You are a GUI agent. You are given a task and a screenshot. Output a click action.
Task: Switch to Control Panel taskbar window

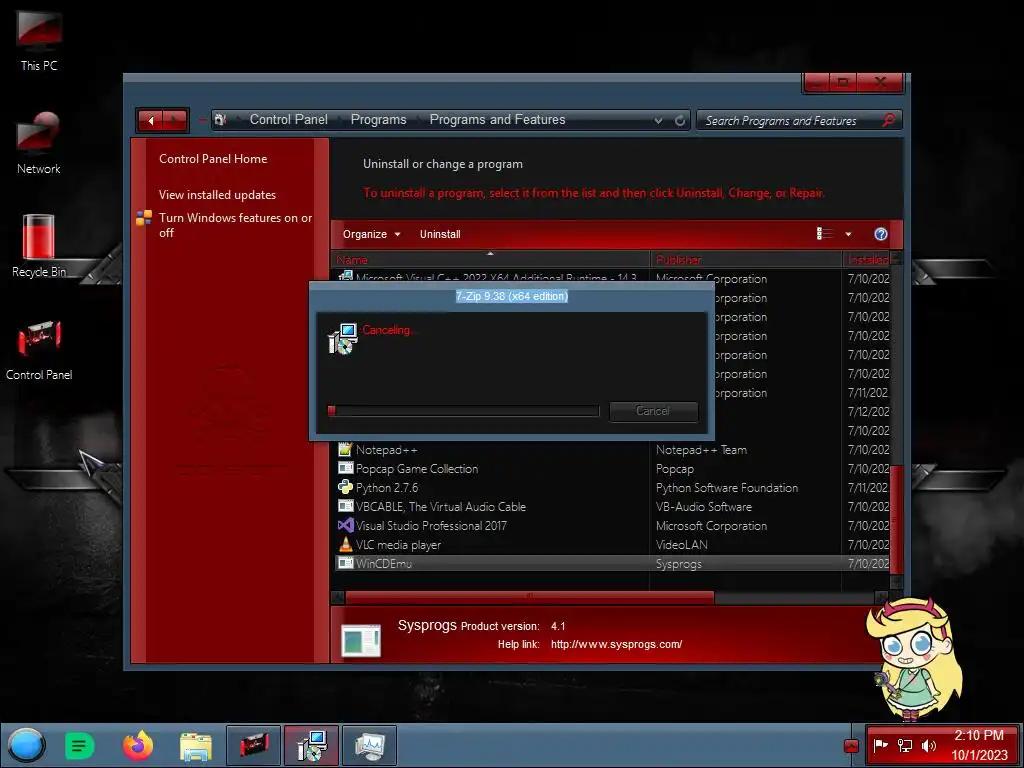[253, 745]
